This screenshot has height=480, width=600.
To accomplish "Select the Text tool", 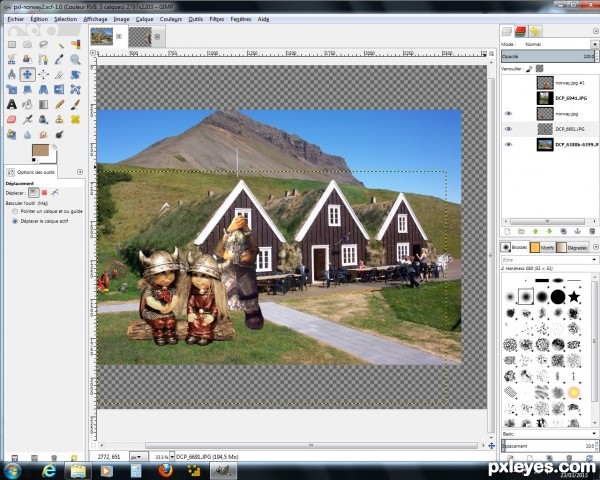I will coord(12,104).
